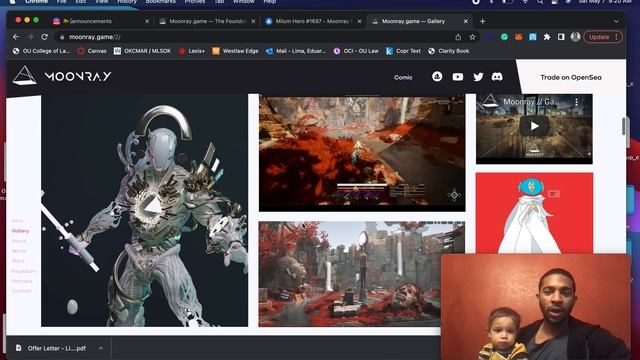Open the View menu in menu bar

pyautogui.click(x=102, y=2)
